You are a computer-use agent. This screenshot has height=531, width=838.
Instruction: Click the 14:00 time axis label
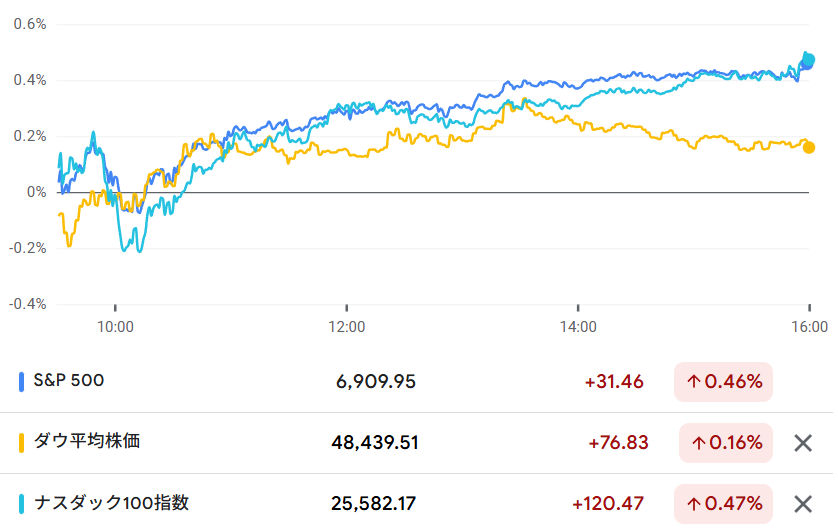578,326
